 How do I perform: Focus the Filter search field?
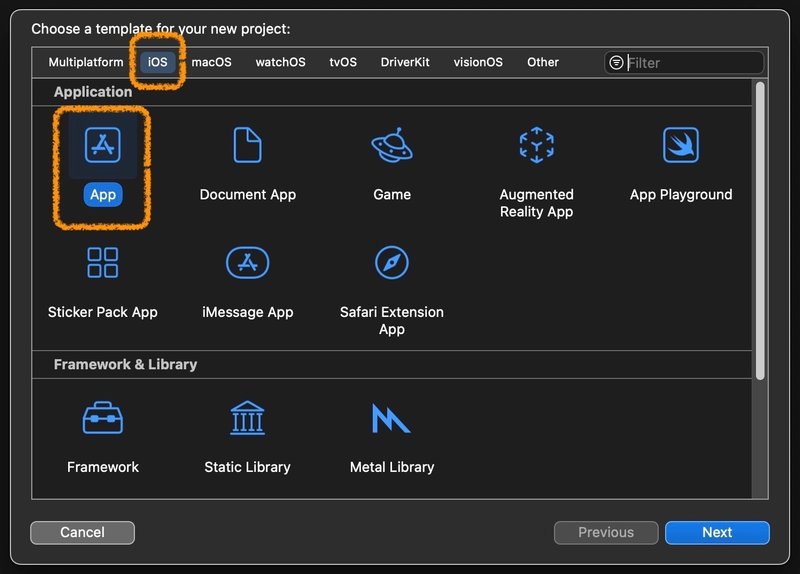684,62
